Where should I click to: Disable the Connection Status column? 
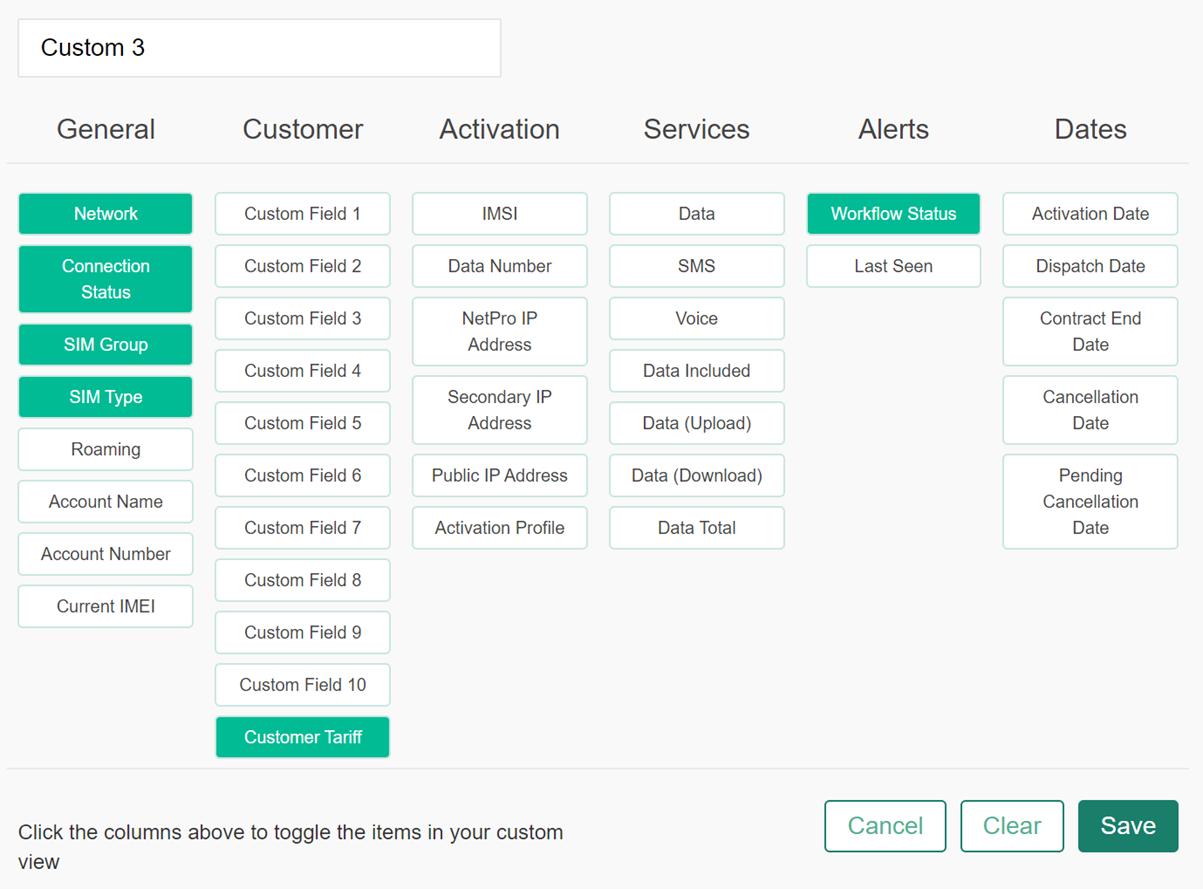[x=105, y=279]
